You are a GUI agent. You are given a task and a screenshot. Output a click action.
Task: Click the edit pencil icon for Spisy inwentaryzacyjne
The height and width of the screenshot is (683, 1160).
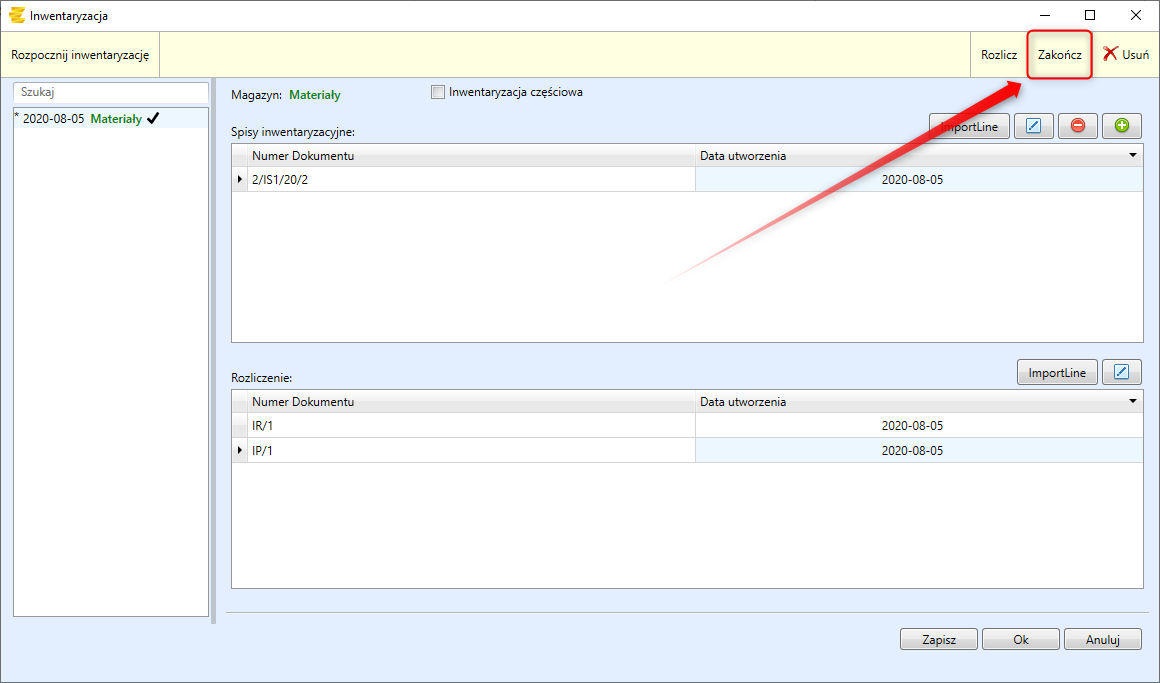[x=1034, y=126]
